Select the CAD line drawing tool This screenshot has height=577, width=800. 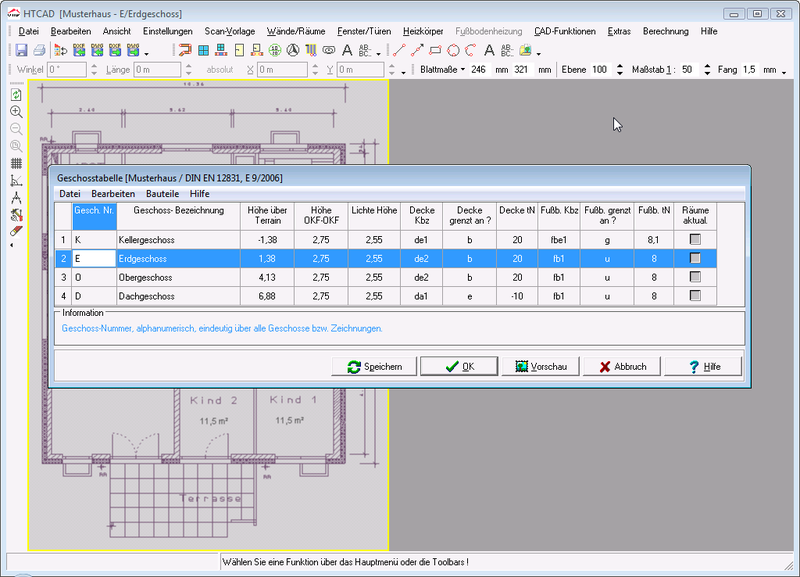[399, 50]
